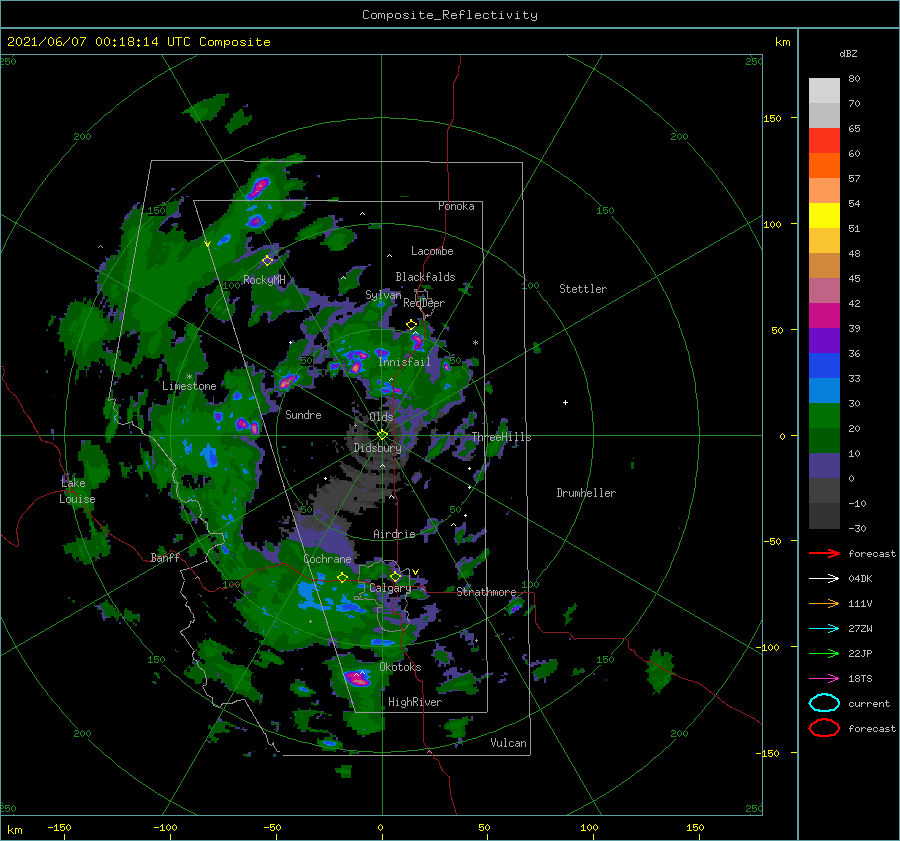The image size is (900, 841).
Task: Click the Lacombe label
Action: coord(432,251)
